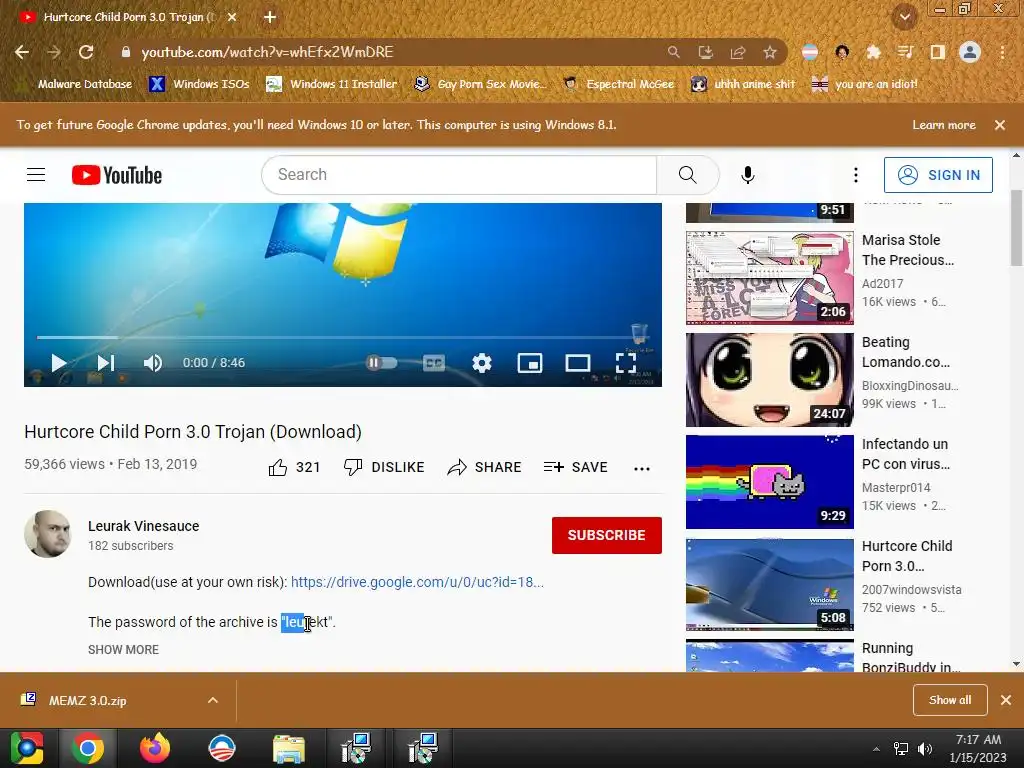The height and width of the screenshot is (768, 1024).
Task: Open the Malware Database bookmark
Action: tap(76, 84)
